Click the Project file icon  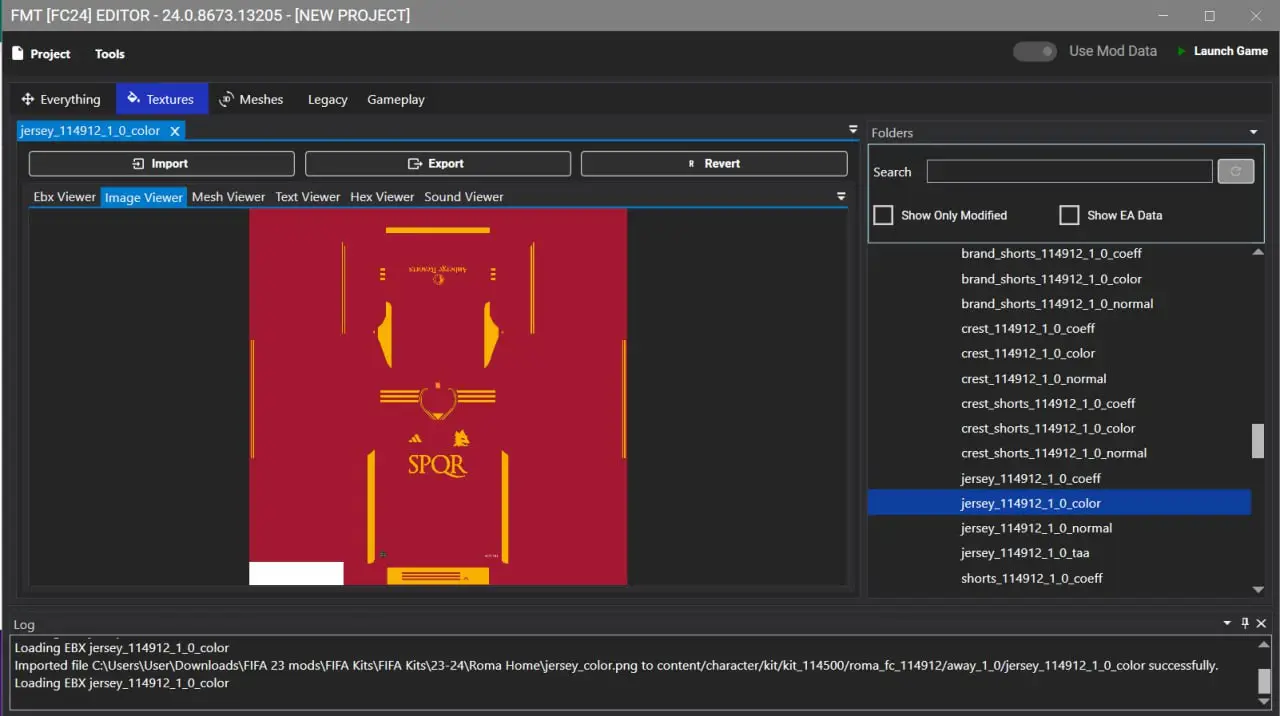tap(17, 54)
